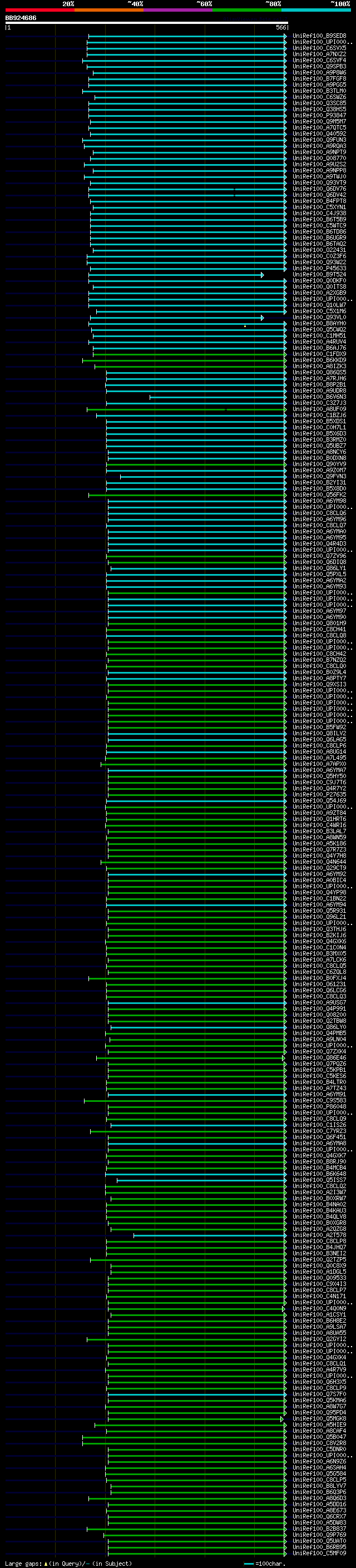Click hit label UniRef100_B6AJ76
Image resolution: width=356 pixels, height=1568 pixels.
coord(319,348)
